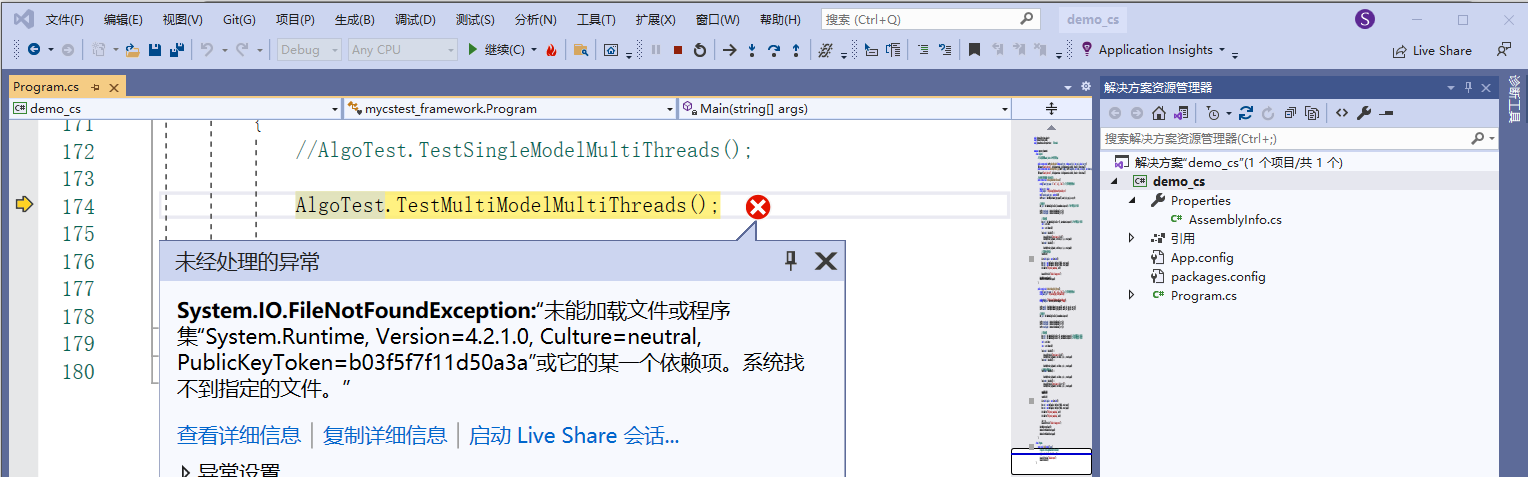This screenshot has height=477, width=1528.
Task: Click the Find in Files folder icon
Action: tap(579, 50)
